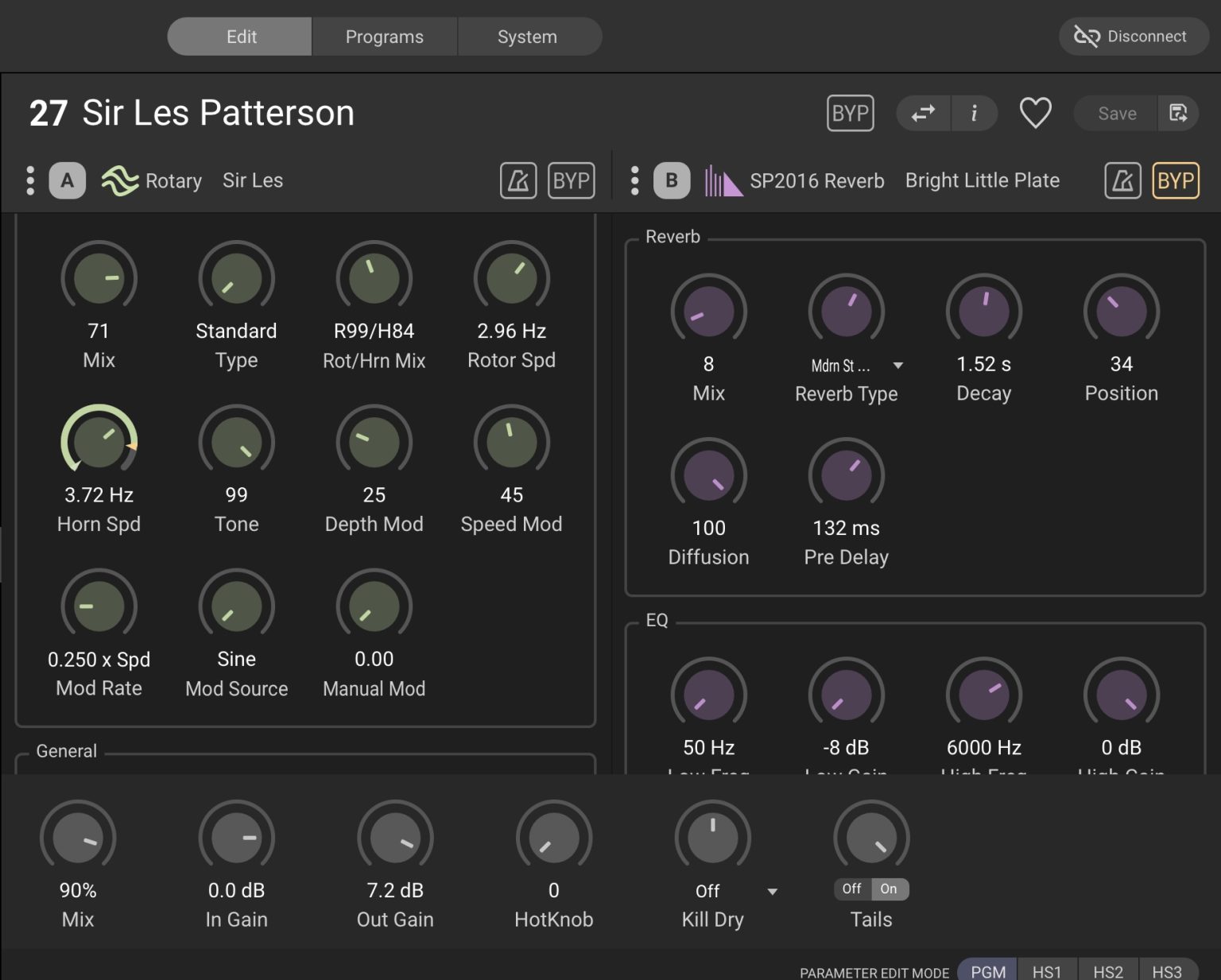1221x980 pixels.
Task: Switch to the Programs tab
Action: click(385, 37)
